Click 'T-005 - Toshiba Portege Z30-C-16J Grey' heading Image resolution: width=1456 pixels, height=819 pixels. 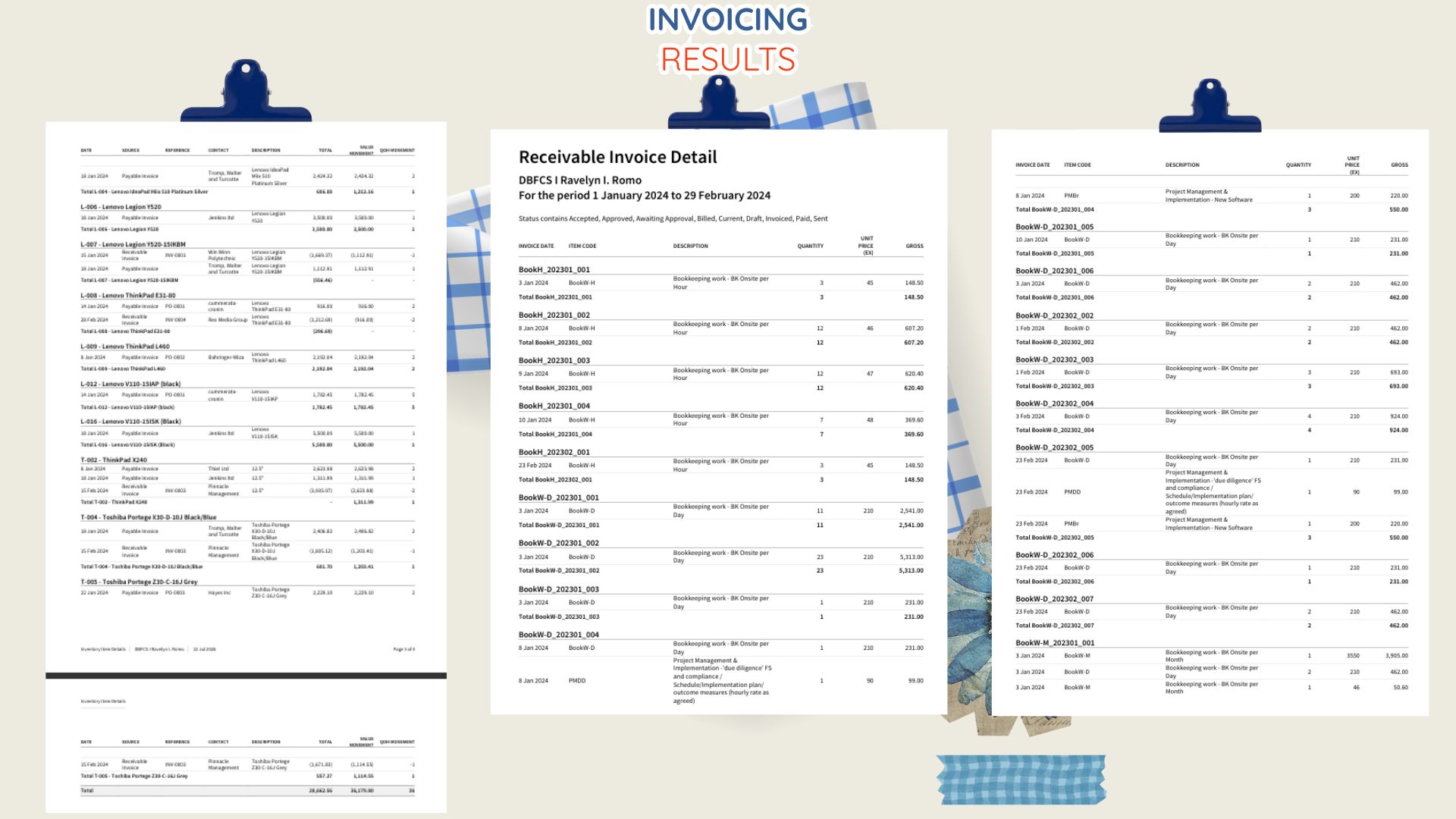pos(140,582)
